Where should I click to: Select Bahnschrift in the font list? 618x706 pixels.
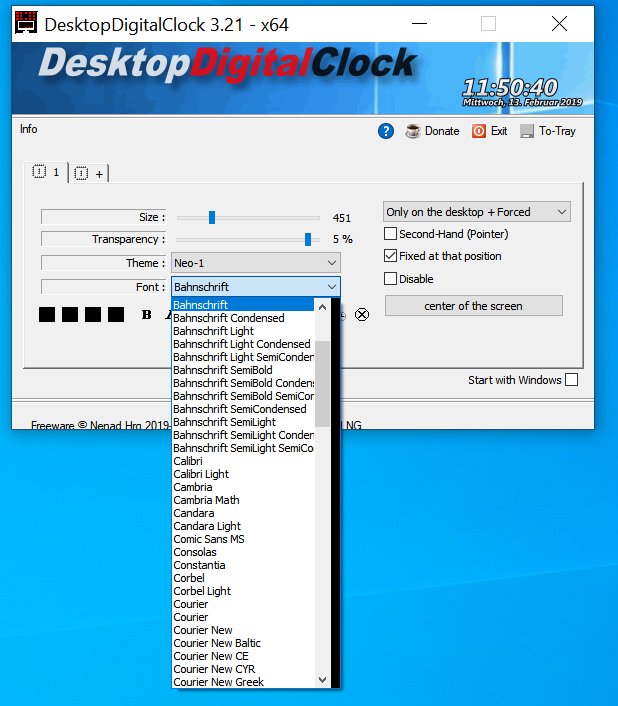(x=244, y=305)
